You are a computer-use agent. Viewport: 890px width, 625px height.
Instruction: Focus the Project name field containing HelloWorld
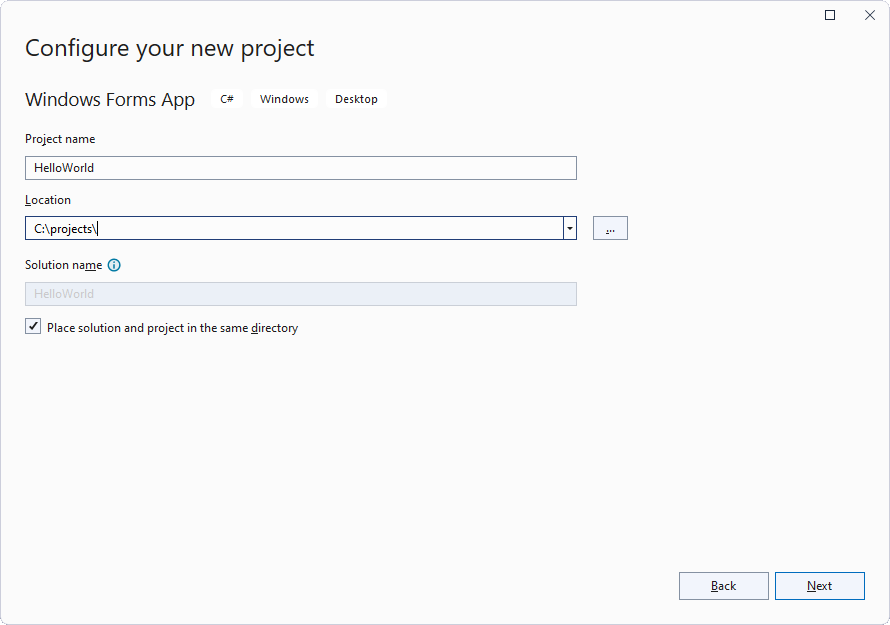pos(301,168)
